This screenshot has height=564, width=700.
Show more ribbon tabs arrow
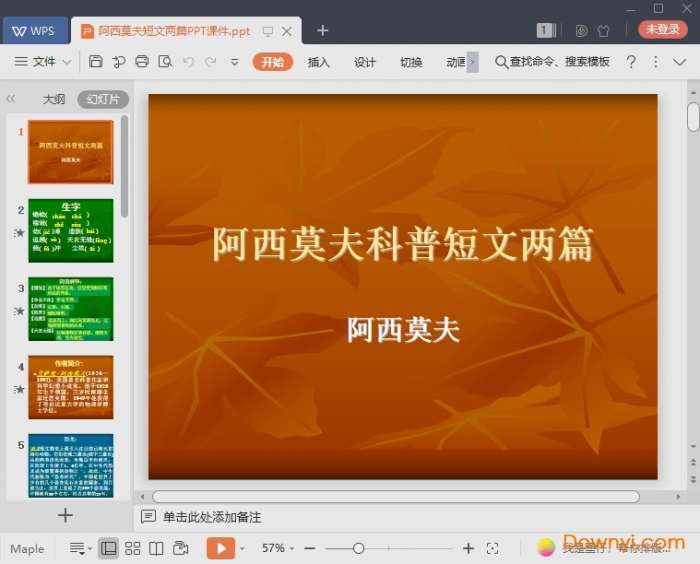click(x=473, y=62)
